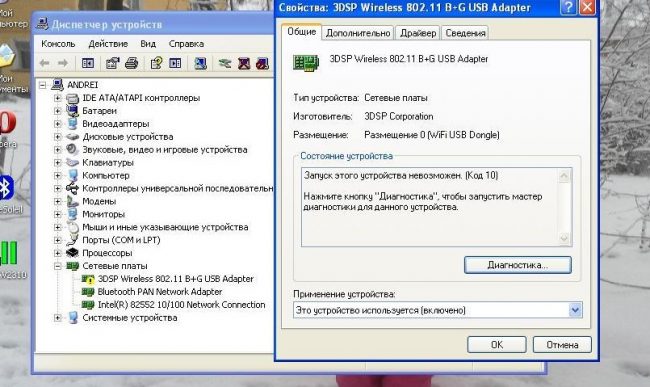Click the Видеоадаптеры display icon
Screen dimensions: 650x387
pos(73,123)
